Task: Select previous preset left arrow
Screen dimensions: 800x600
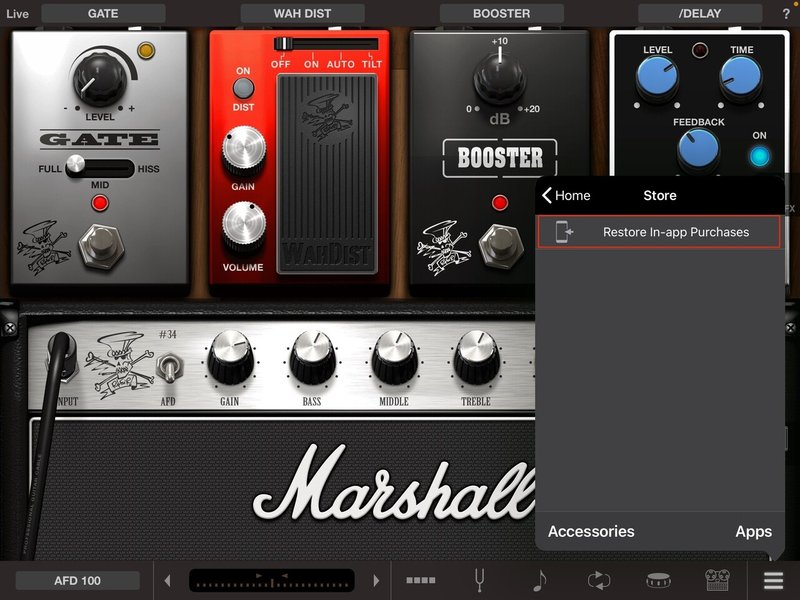Action: coord(168,580)
